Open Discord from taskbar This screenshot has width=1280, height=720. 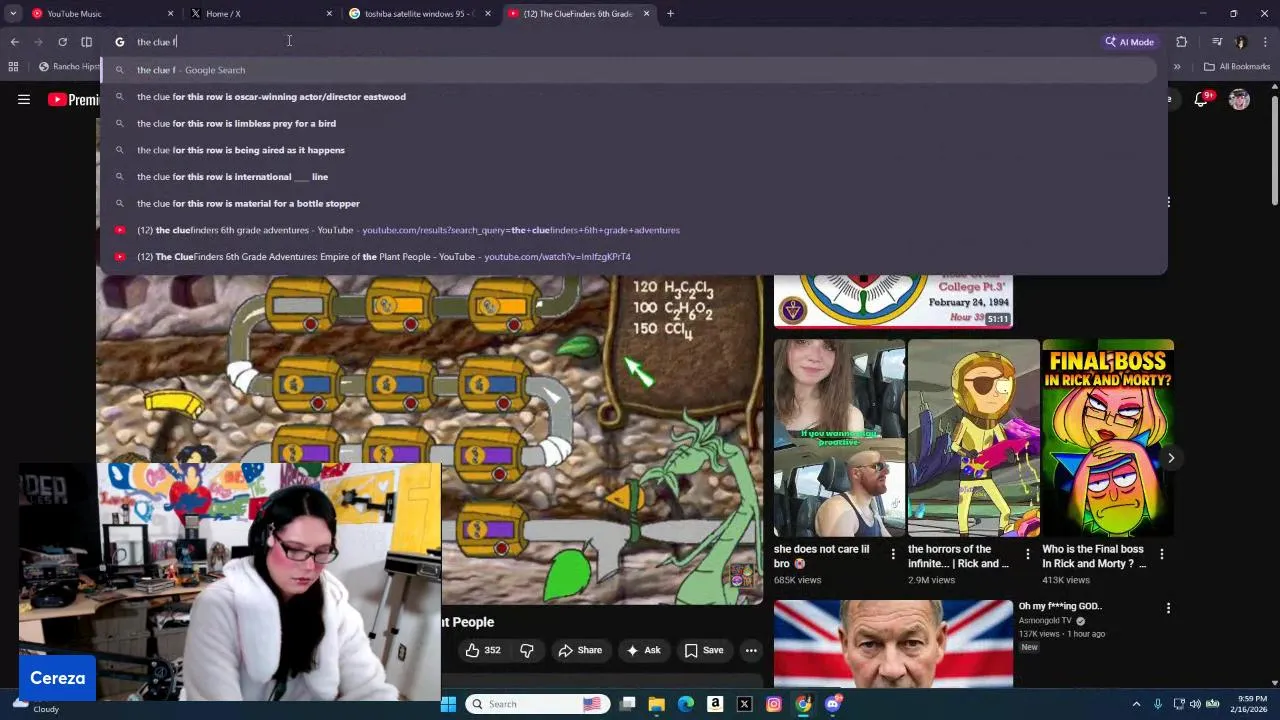coord(833,704)
